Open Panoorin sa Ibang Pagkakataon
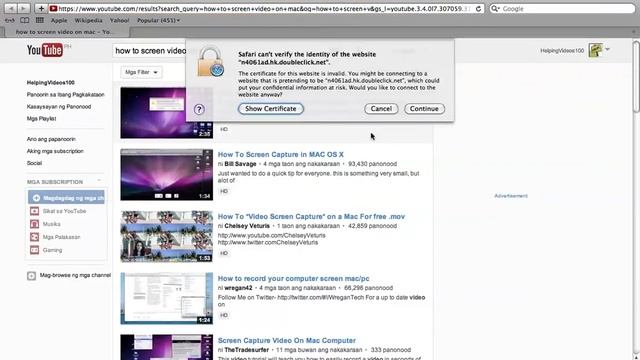 (x=65, y=94)
